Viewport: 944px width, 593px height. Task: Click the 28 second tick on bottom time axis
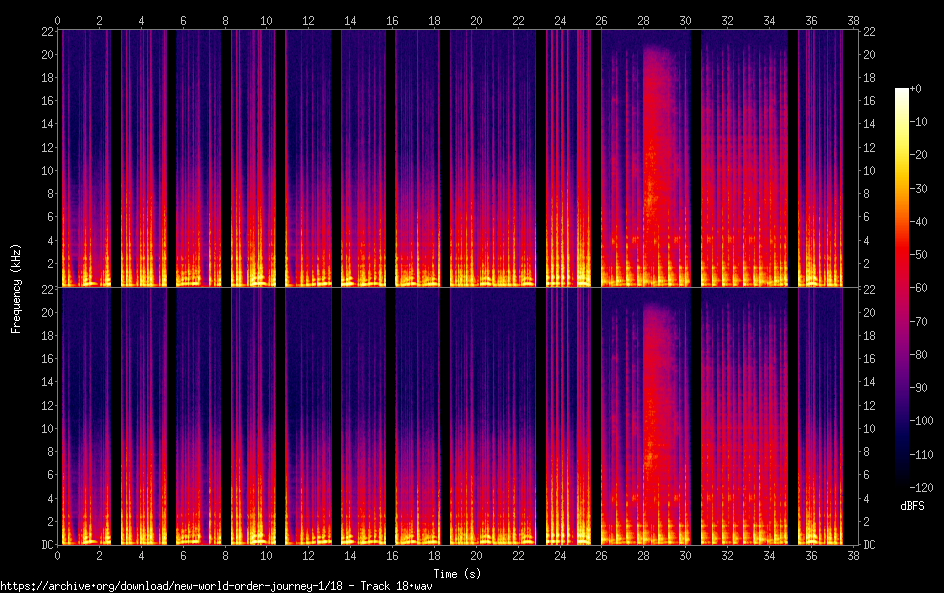644,553
